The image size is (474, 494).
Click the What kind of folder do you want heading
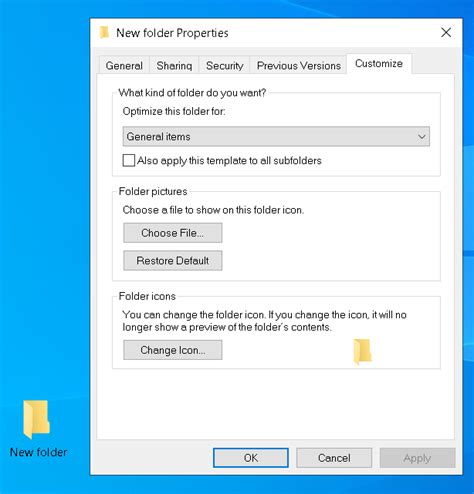pyautogui.click(x=192, y=92)
